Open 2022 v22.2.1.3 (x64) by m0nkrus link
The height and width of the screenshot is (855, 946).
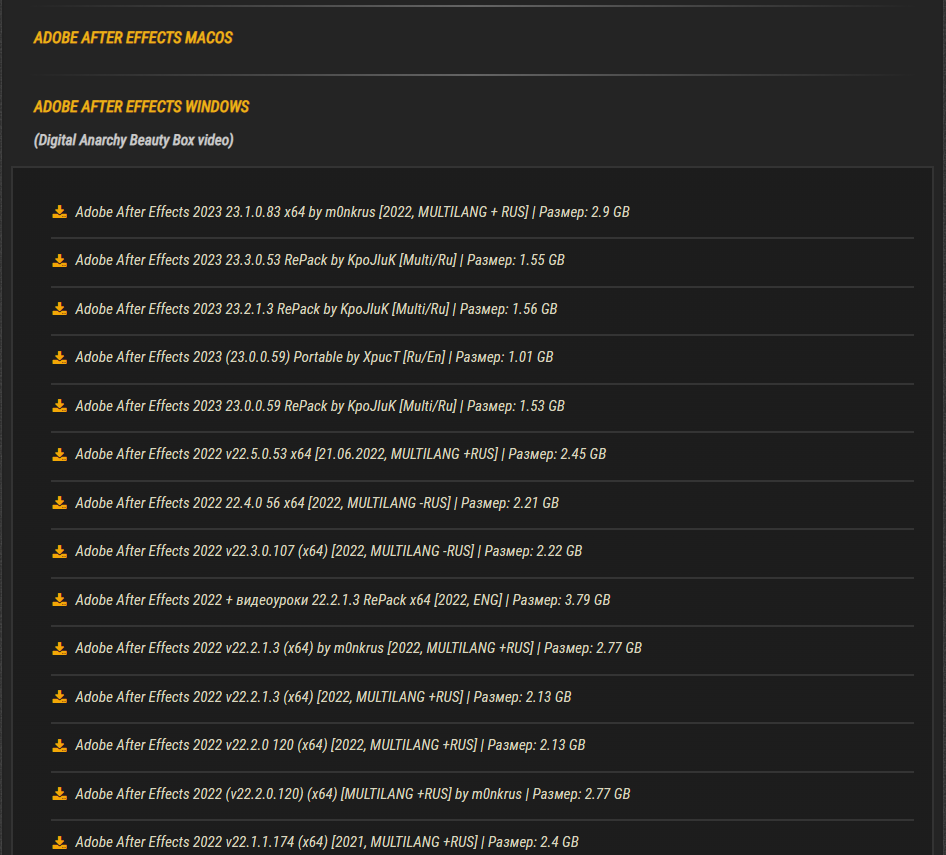[x=358, y=648]
